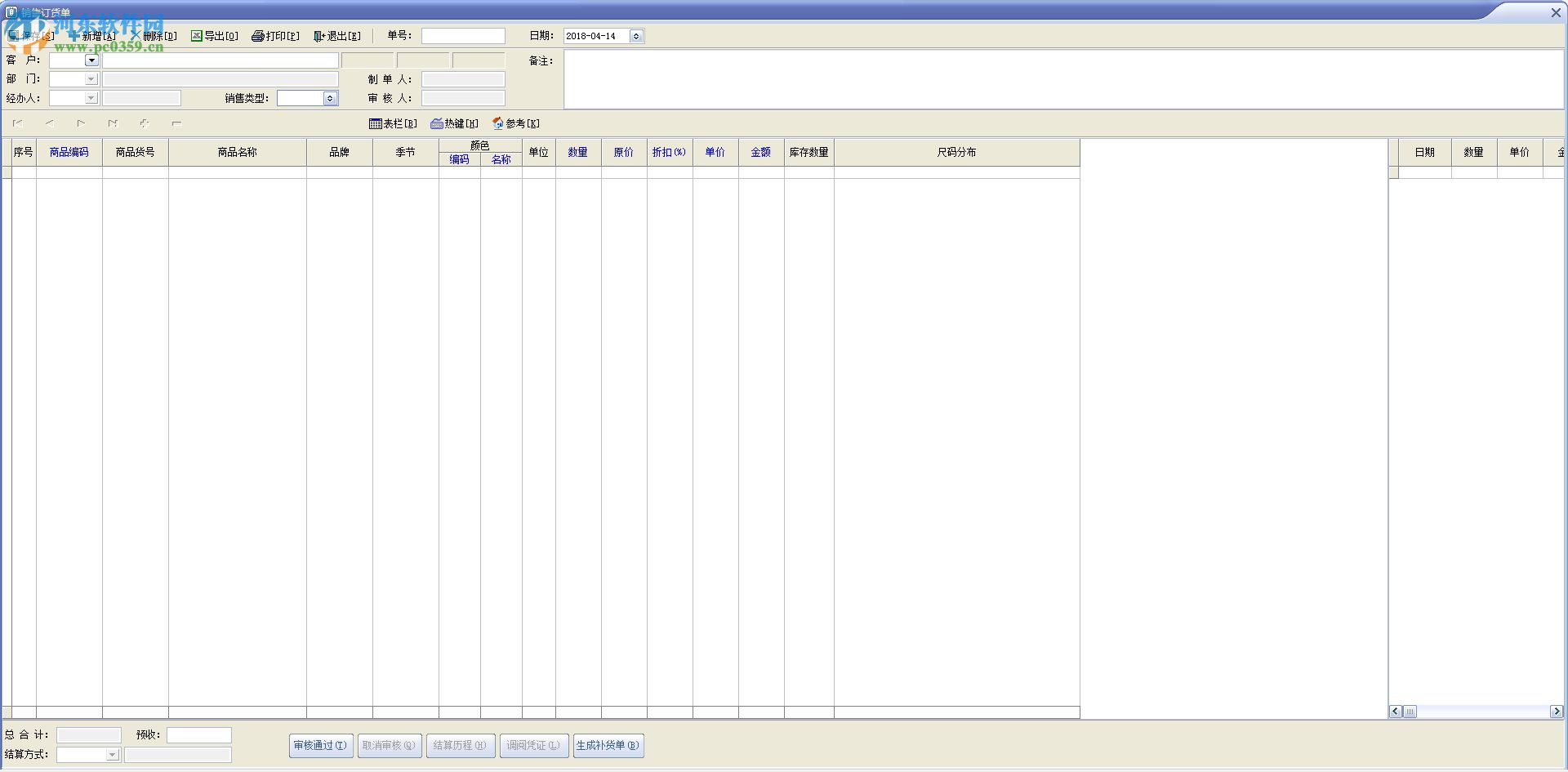Click the delete row minus icon

tap(176, 123)
